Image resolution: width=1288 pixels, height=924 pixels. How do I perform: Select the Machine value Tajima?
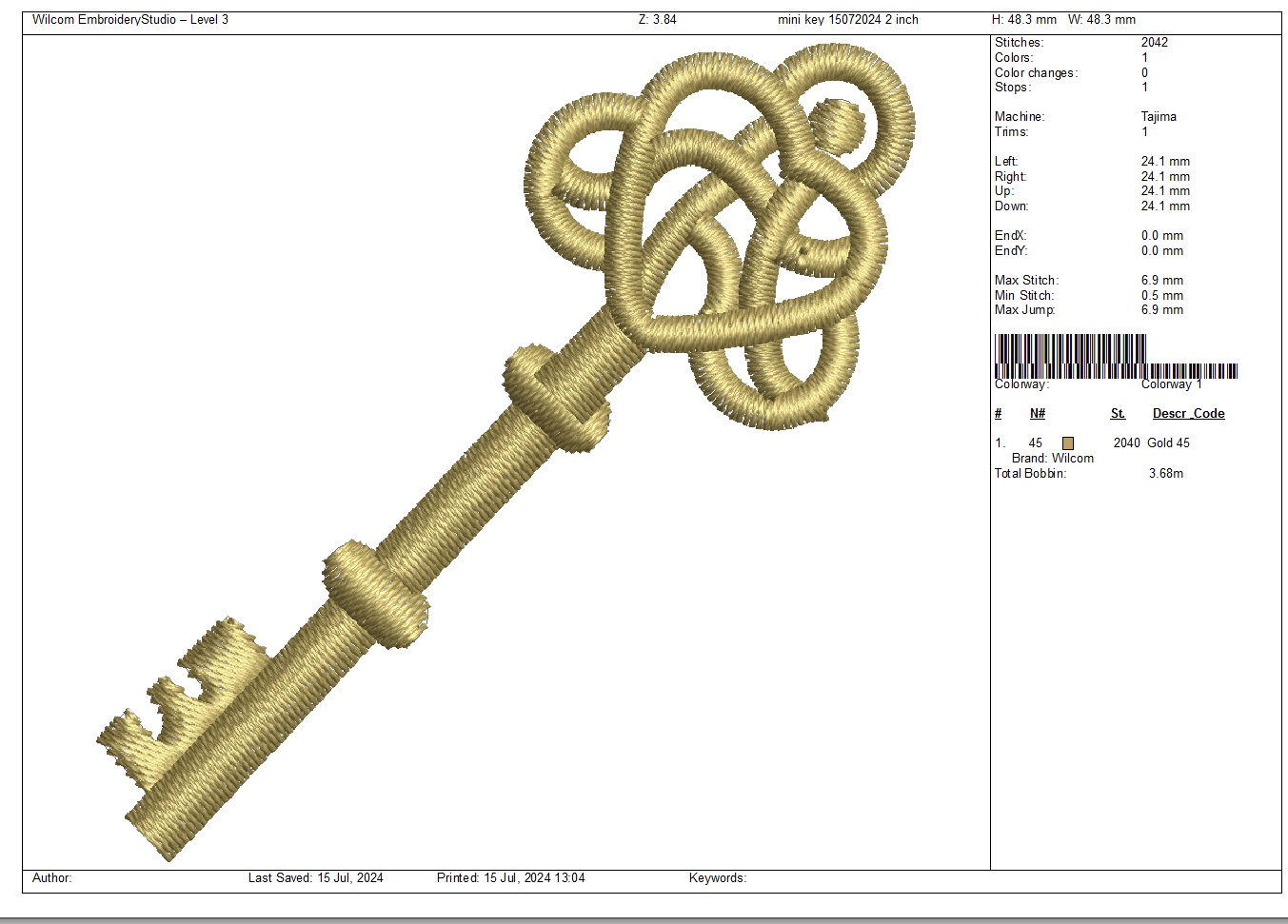[1159, 117]
